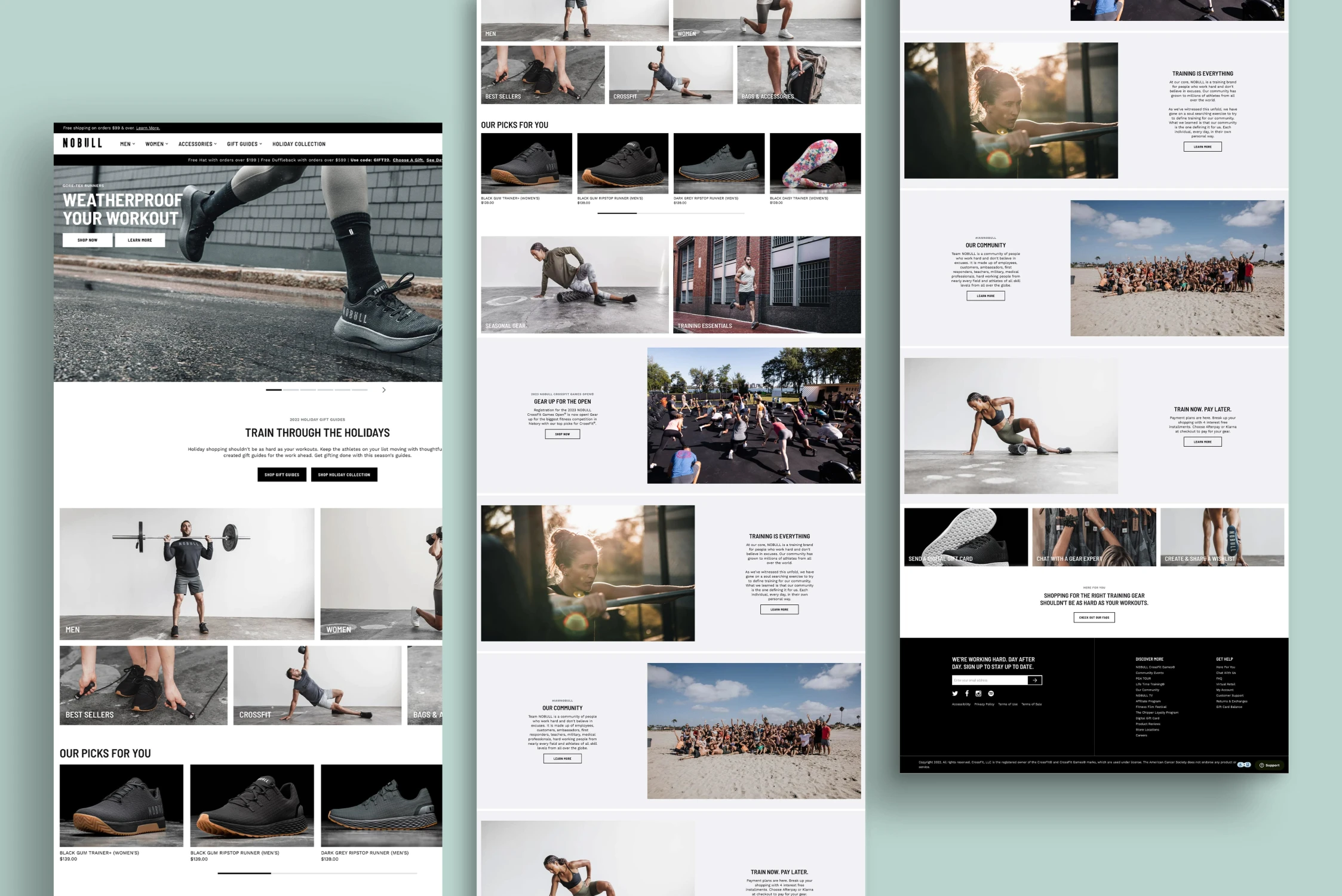The width and height of the screenshot is (1342, 896).
Task: Expand the Accessories menu item
Action: 197,143
